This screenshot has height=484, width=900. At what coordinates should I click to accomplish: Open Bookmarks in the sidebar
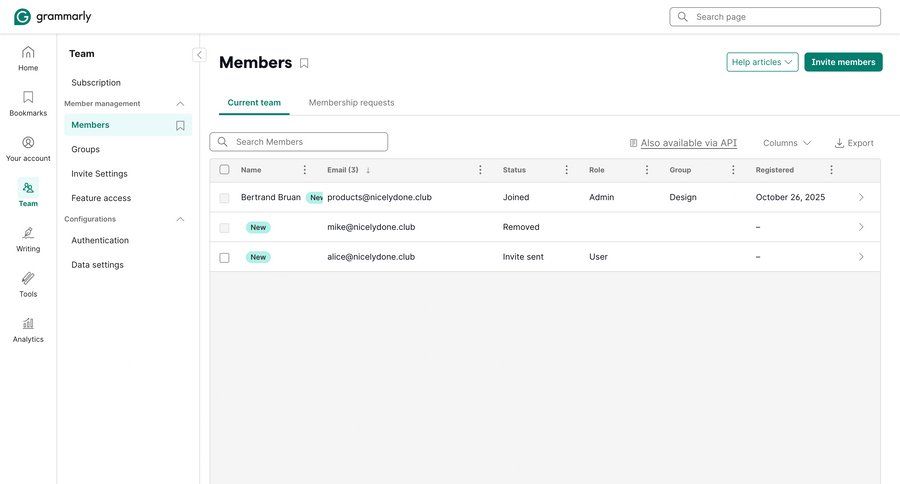(x=28, y=104)
